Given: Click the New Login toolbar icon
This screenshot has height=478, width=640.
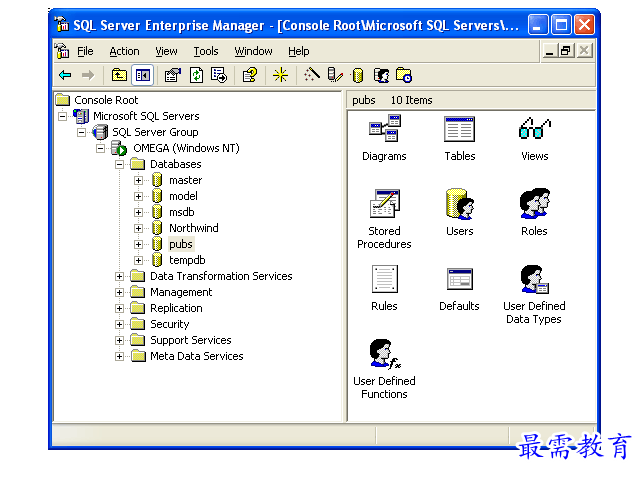Looking at the screenshot, I should point(381,76).
